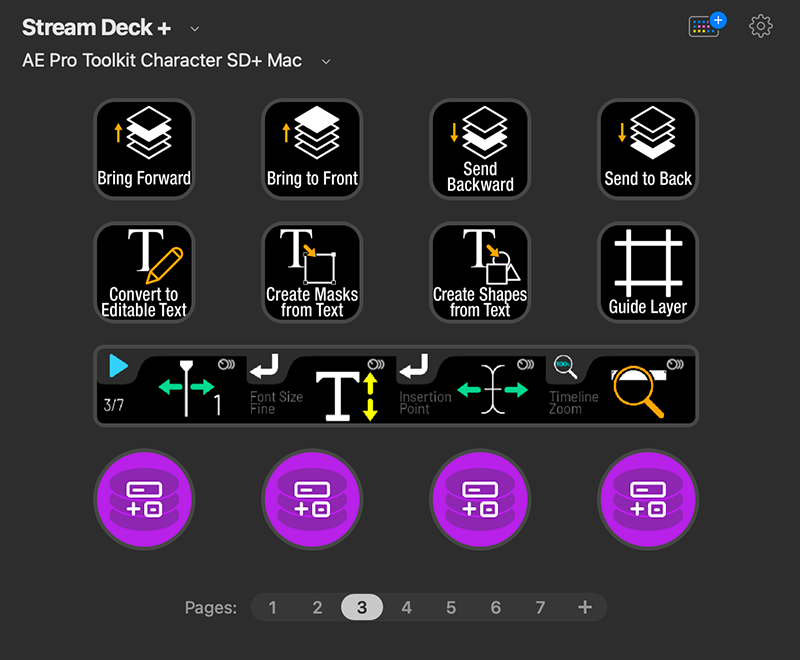800x660 pixels.
Task: Switch to page 1
Action: coord(272,607)
